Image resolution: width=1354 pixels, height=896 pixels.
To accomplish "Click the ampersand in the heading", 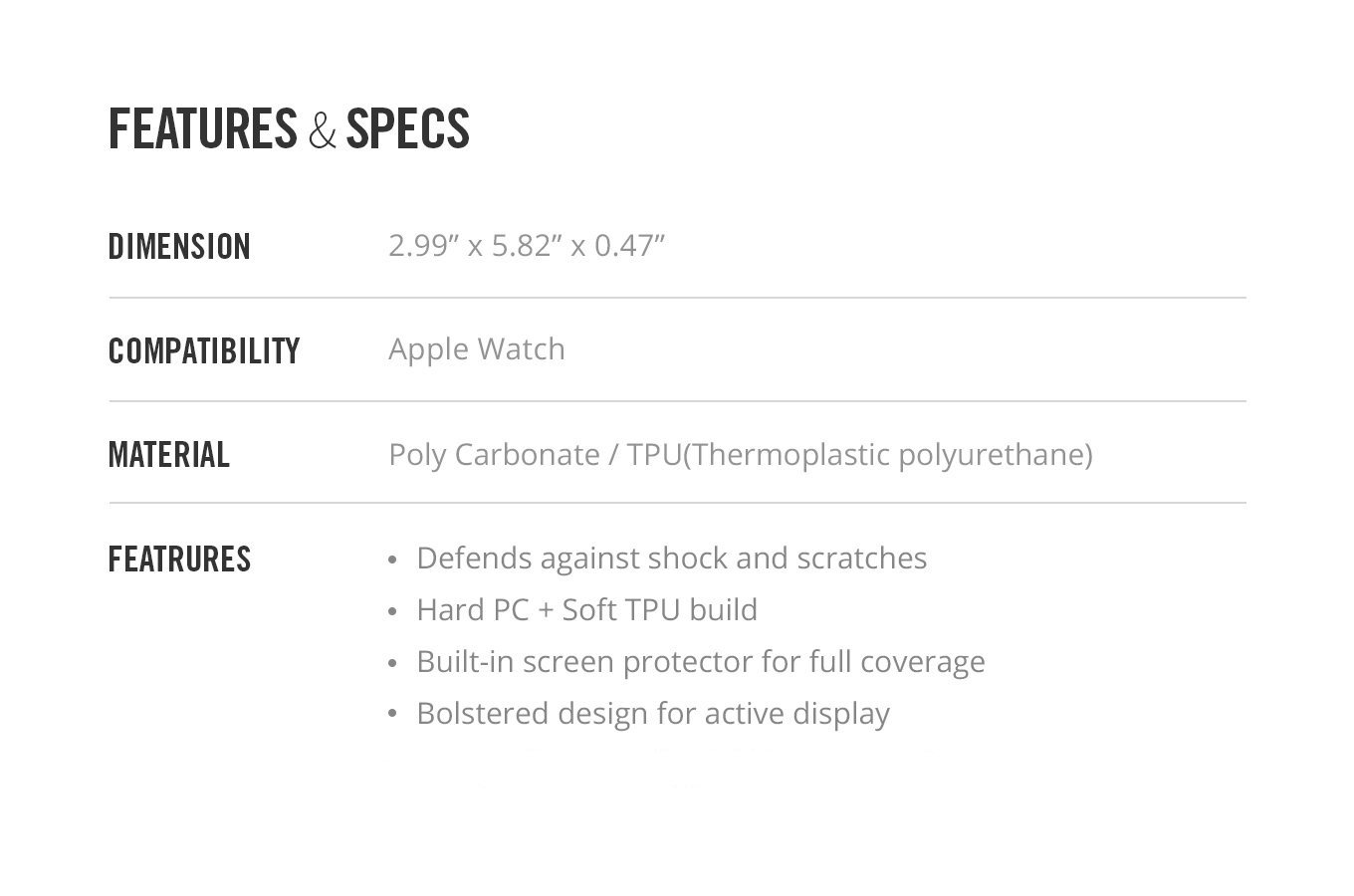I will coord(323,131).
